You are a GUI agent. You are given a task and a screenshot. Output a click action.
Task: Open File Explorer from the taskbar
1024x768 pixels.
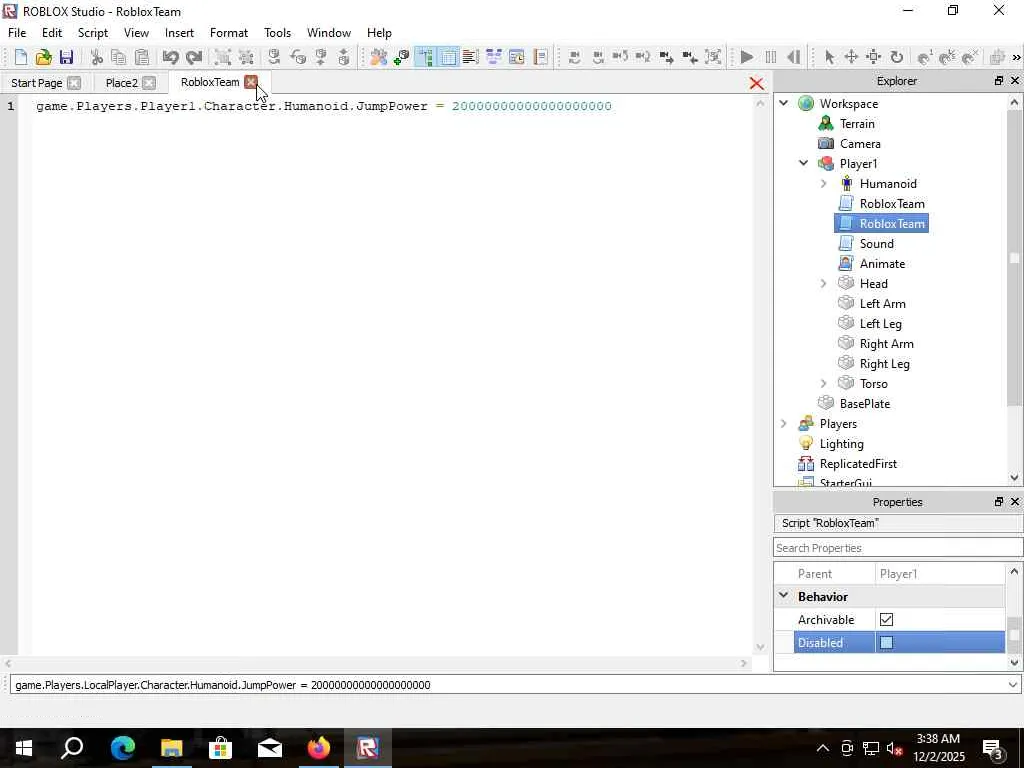click(x=171, y=748)
